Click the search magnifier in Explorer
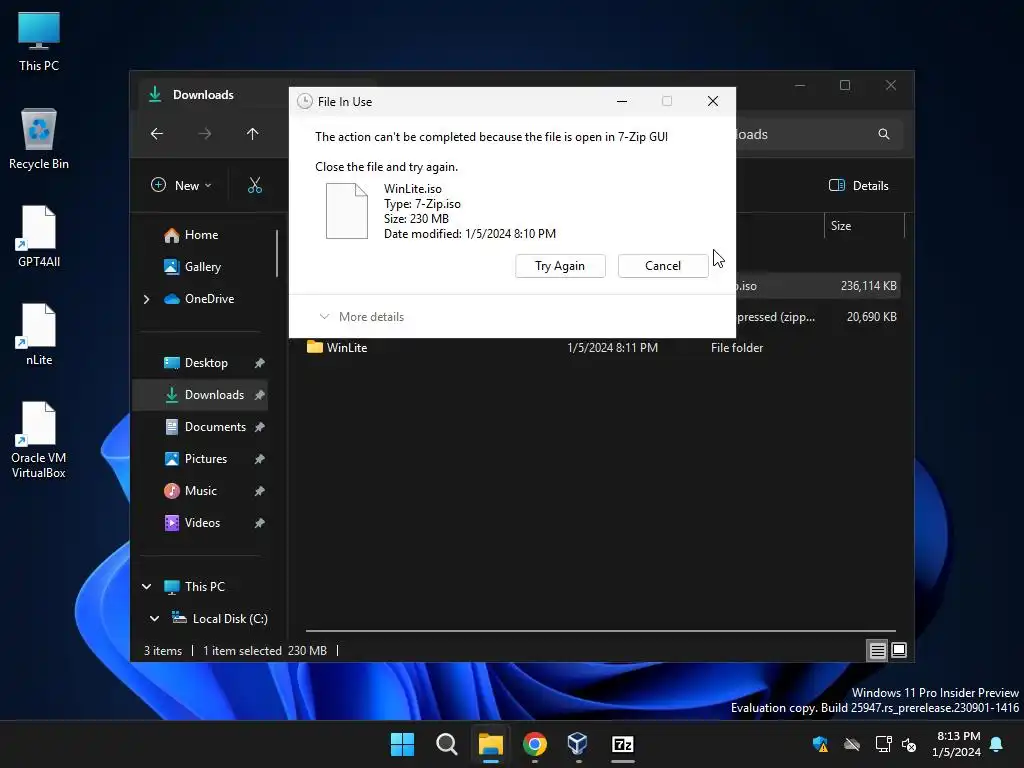Screen dimensions: 1024x768 tap(884, 134)
